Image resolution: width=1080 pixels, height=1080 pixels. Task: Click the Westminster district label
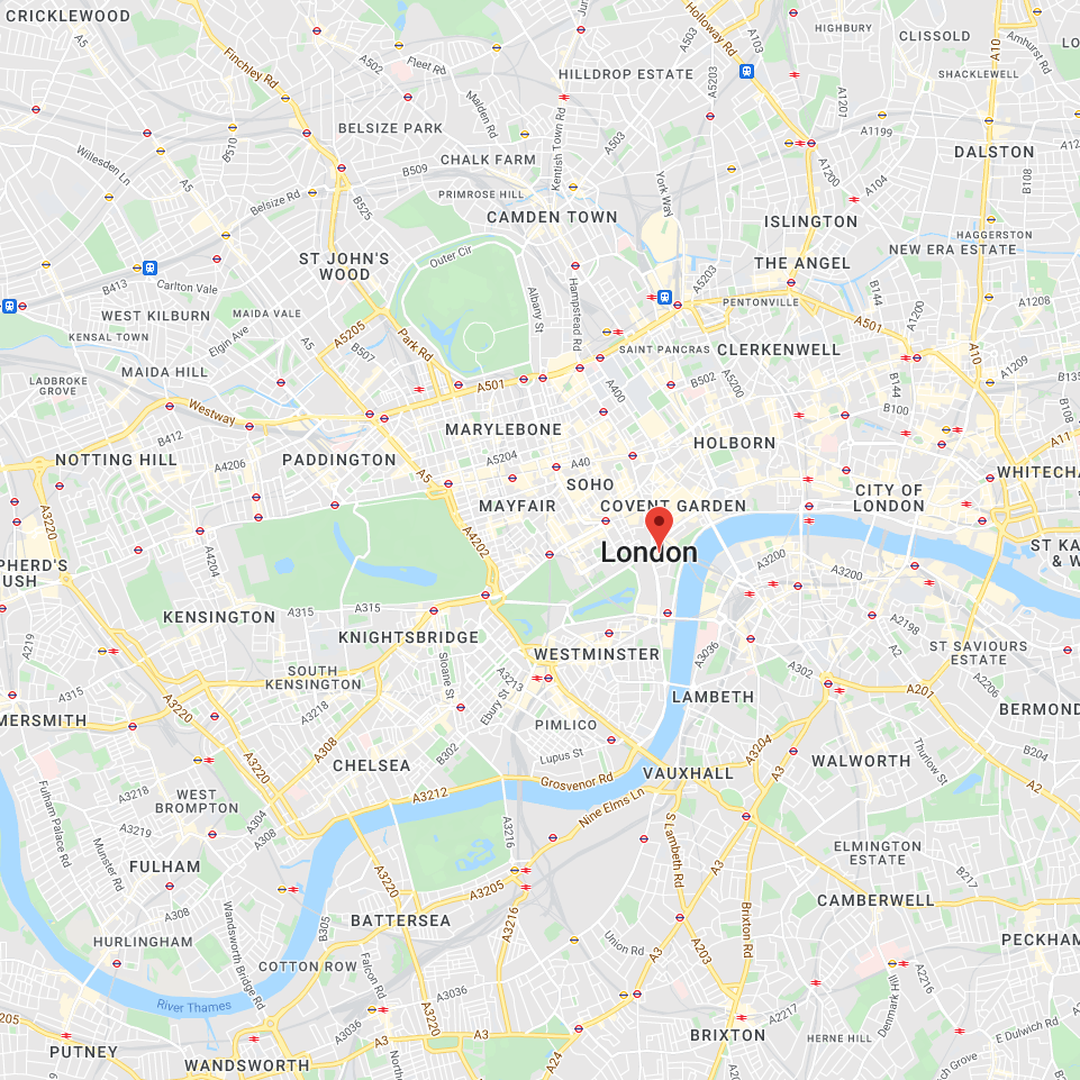(x=596, y=654)
